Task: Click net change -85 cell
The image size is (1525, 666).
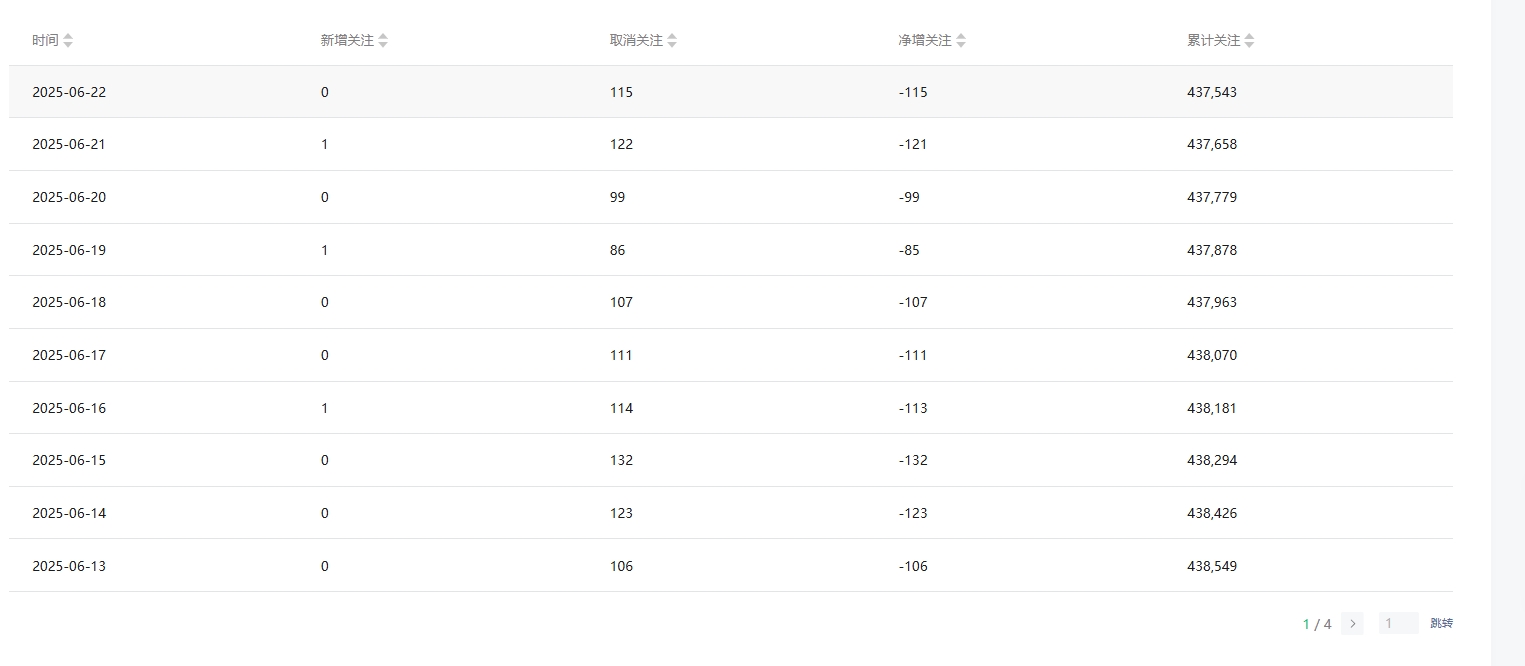Action: (909, 250)
